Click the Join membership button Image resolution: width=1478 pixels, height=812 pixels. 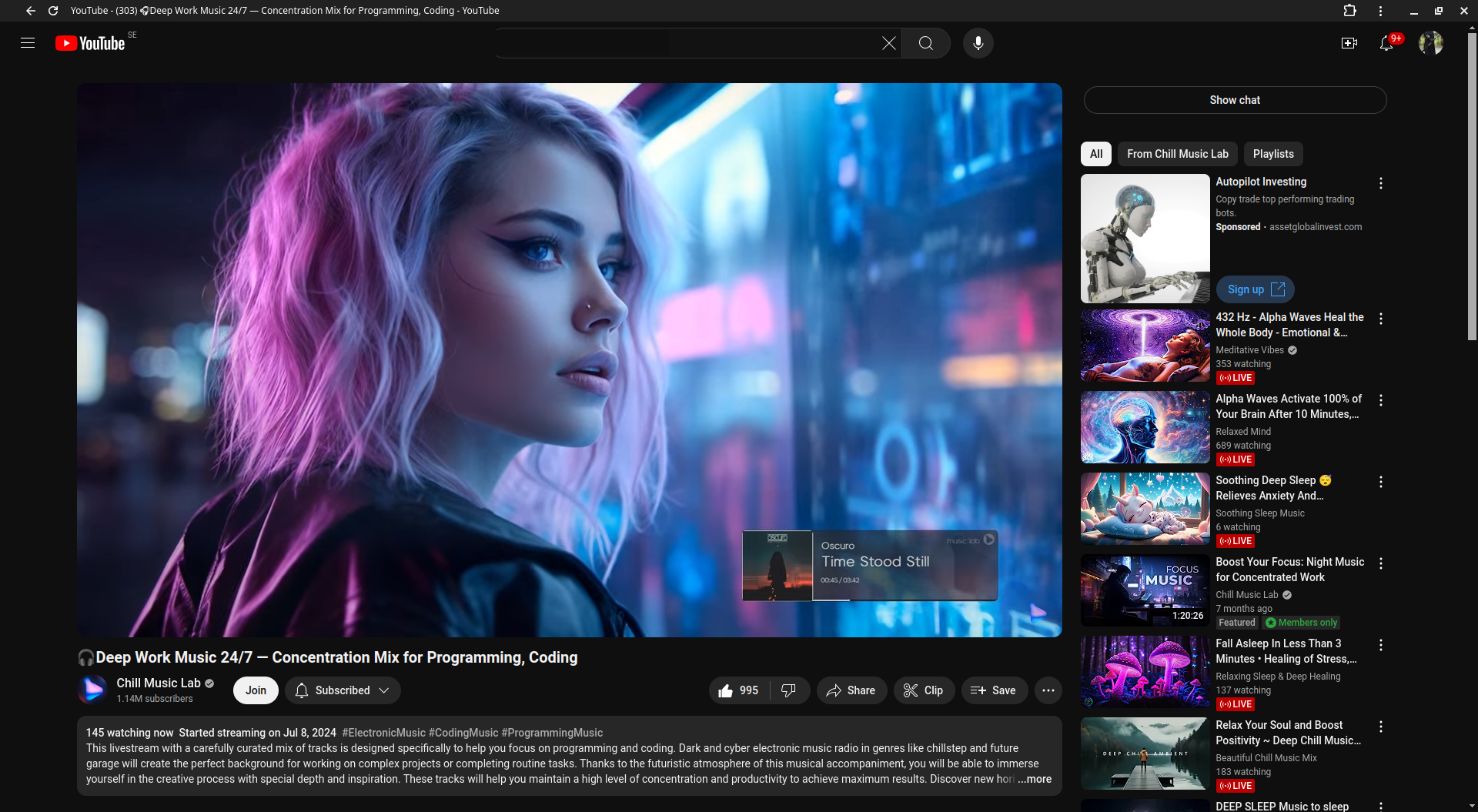[x=256, y=690]
